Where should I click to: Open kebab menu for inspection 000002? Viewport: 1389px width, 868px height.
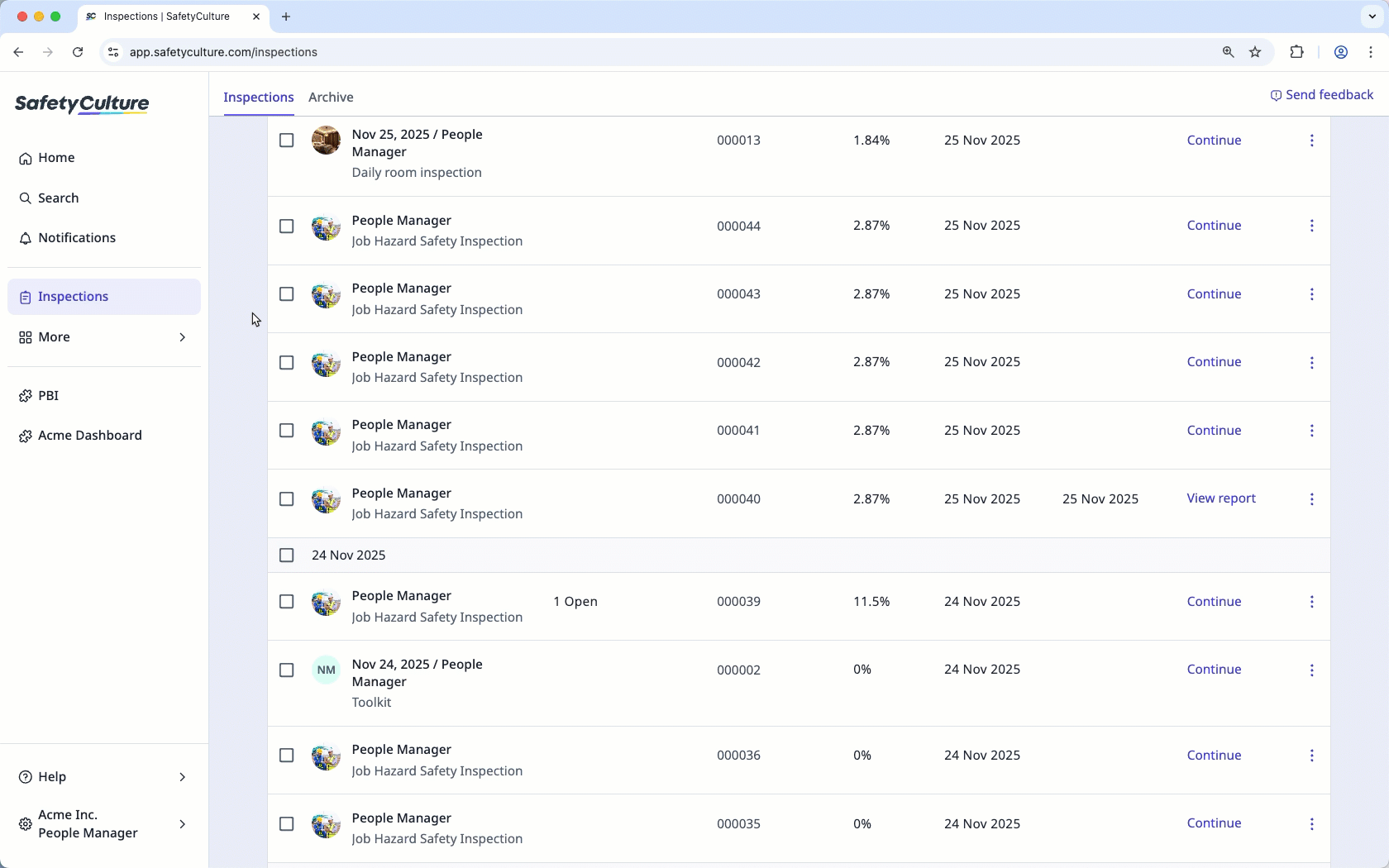1311,670
